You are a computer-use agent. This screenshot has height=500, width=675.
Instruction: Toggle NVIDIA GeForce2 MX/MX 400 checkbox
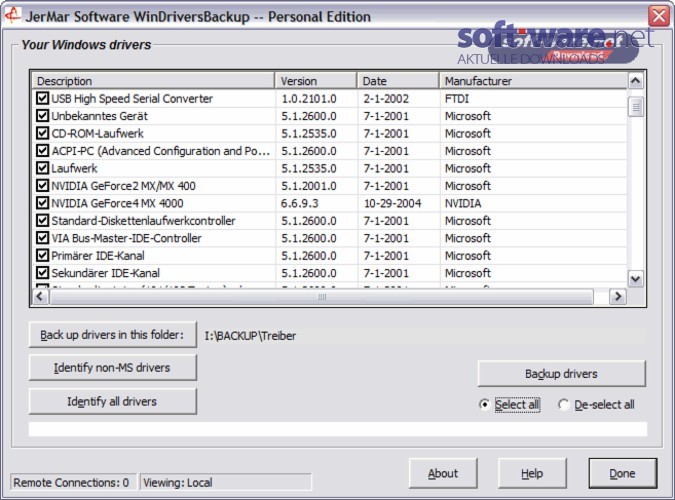coord(42,186)
